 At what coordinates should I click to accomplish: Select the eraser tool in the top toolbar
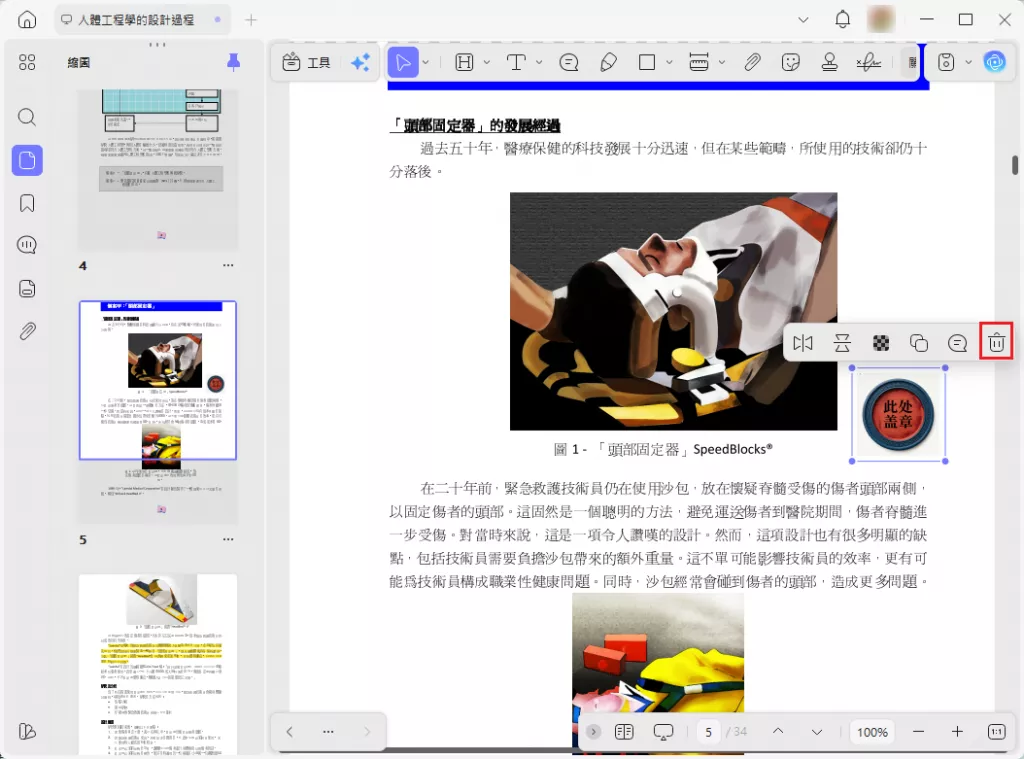click(x=608, y=62)
